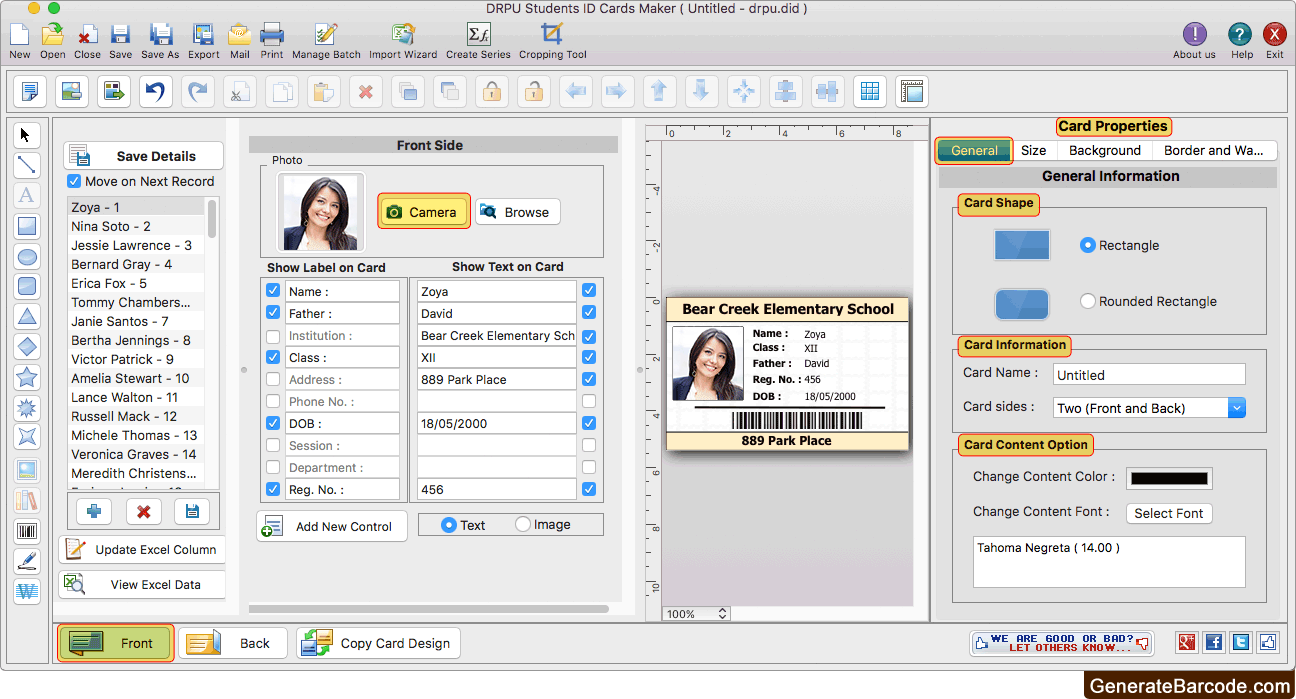Choose the Image radio option

point(523,524)
